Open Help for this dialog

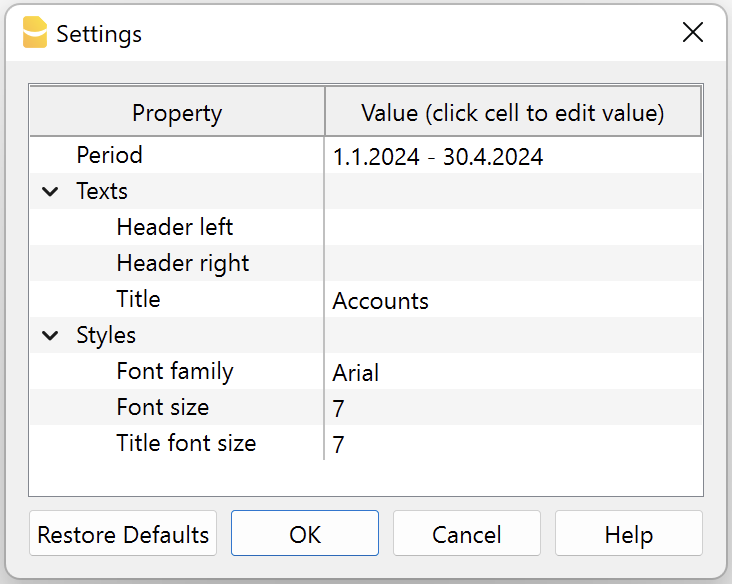point(628,534)
